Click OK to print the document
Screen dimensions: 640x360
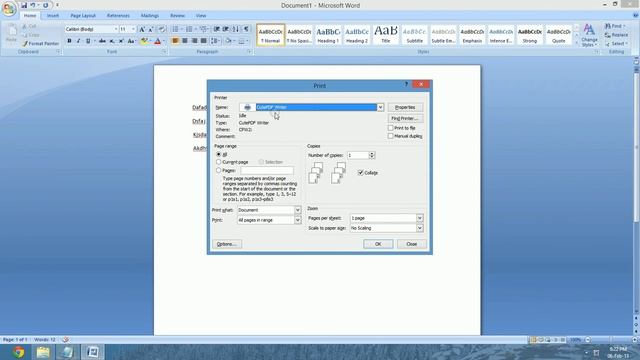[378, 244]
